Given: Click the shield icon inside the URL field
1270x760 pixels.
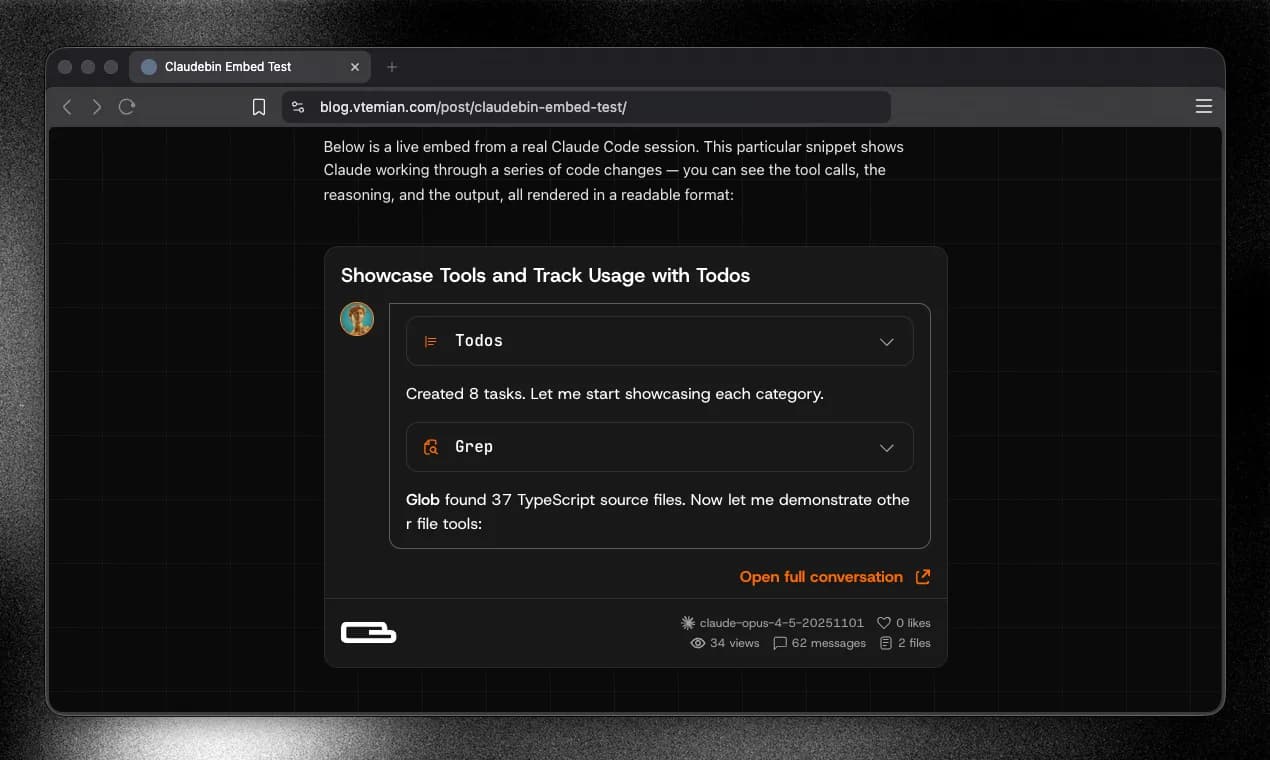Looking at the screenshot, I should click(x=297, y=105).
